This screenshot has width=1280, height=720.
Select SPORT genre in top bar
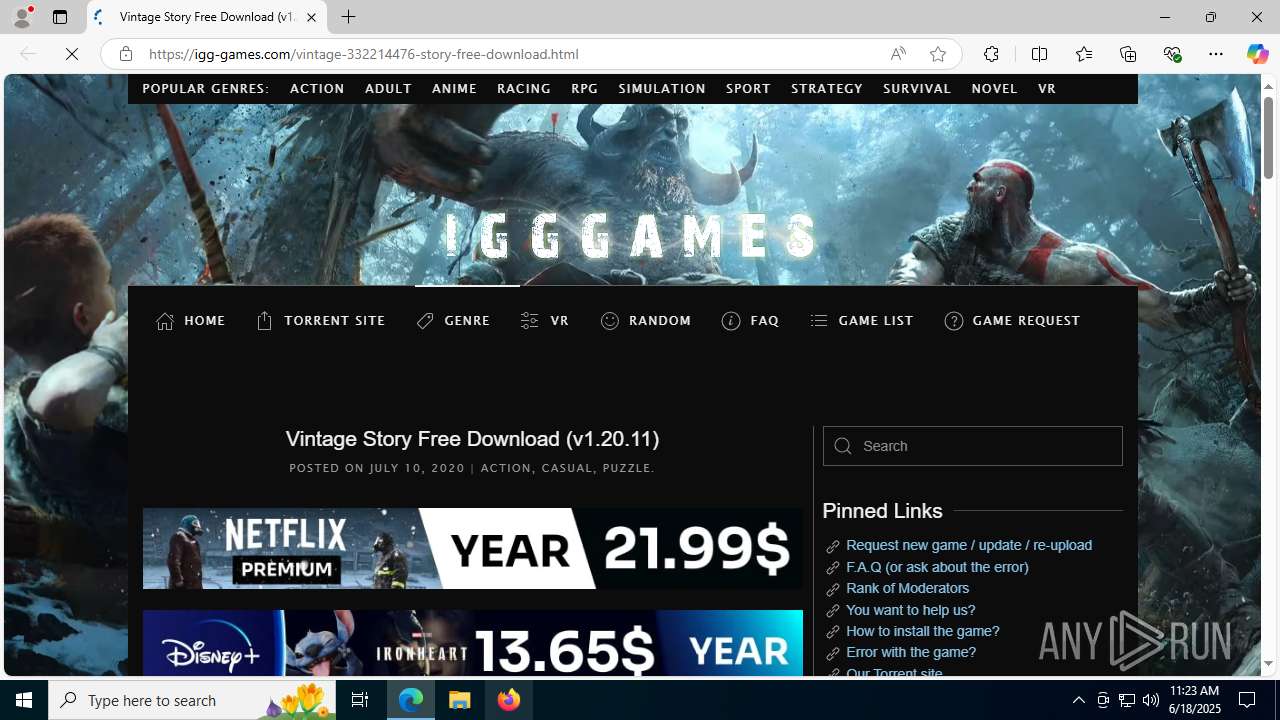click(x=748, y=89)
